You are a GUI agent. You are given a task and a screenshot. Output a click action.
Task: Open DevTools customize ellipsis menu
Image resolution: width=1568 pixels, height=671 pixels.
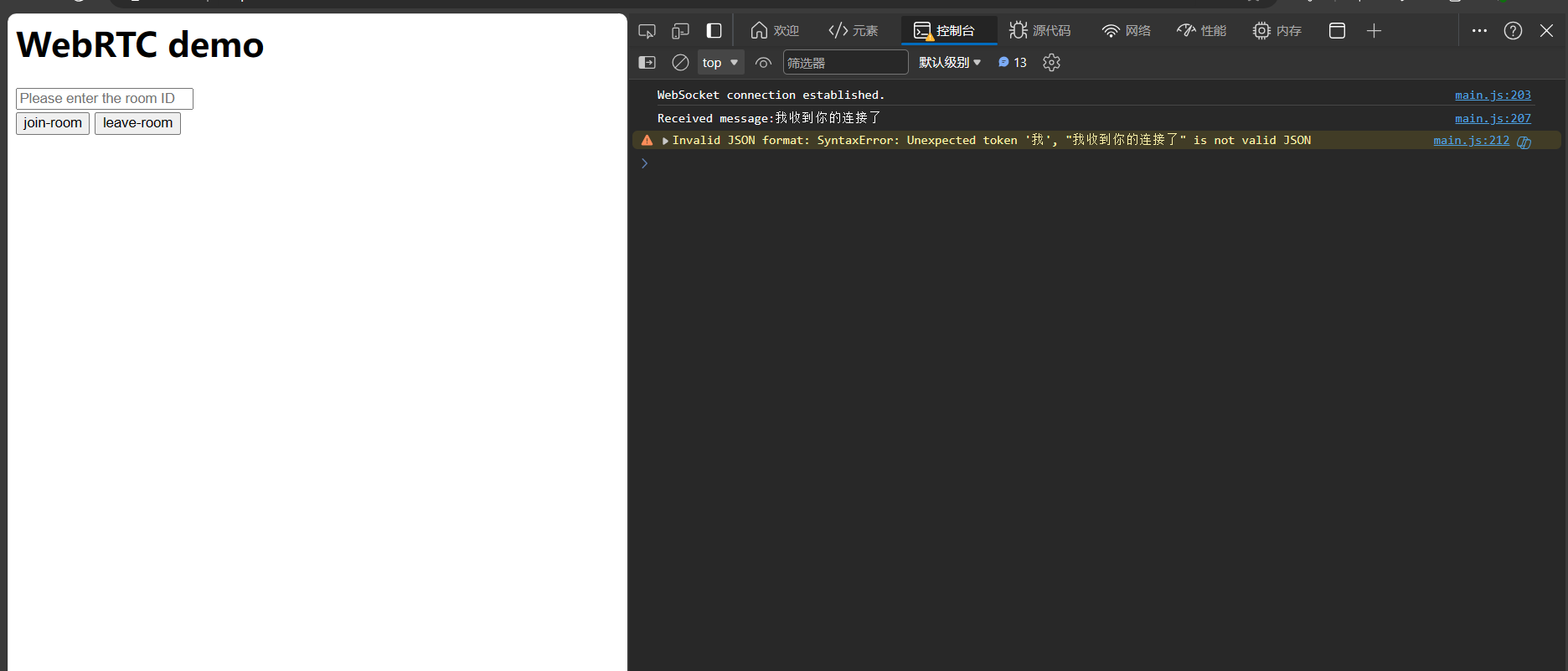1479,31
